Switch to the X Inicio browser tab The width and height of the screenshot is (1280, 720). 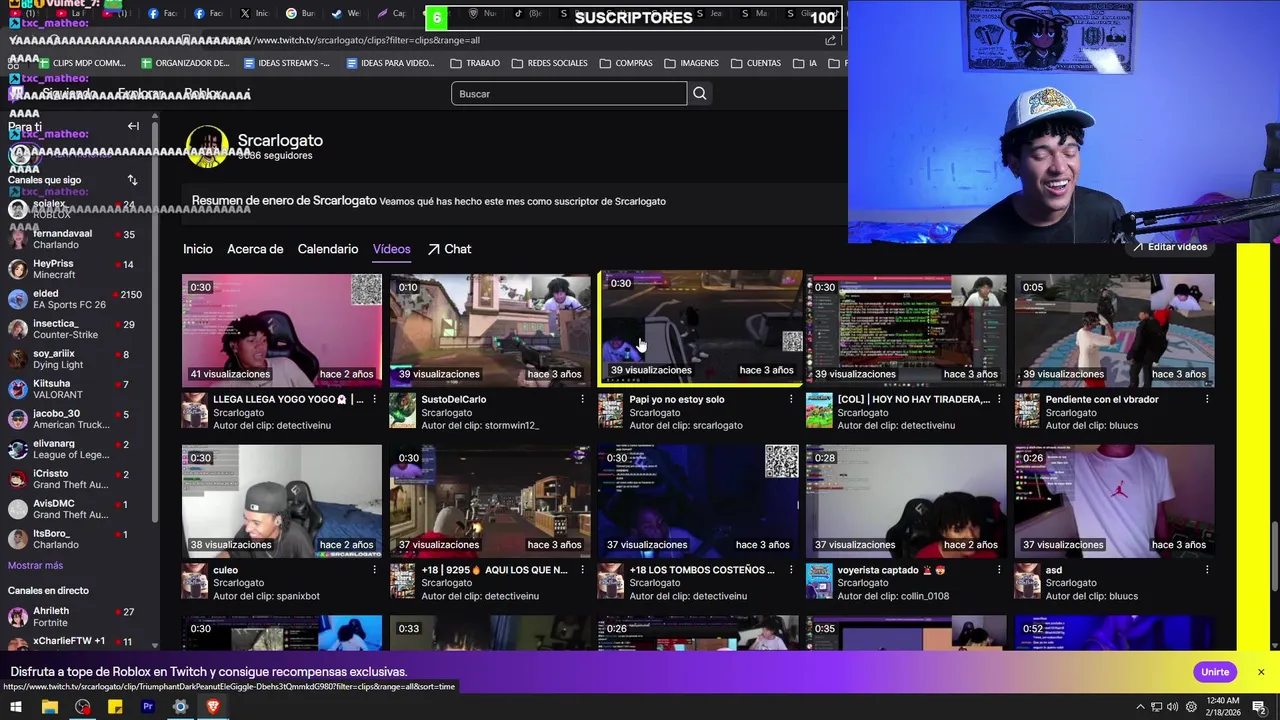pyautogui.click(x=254, y=14)
